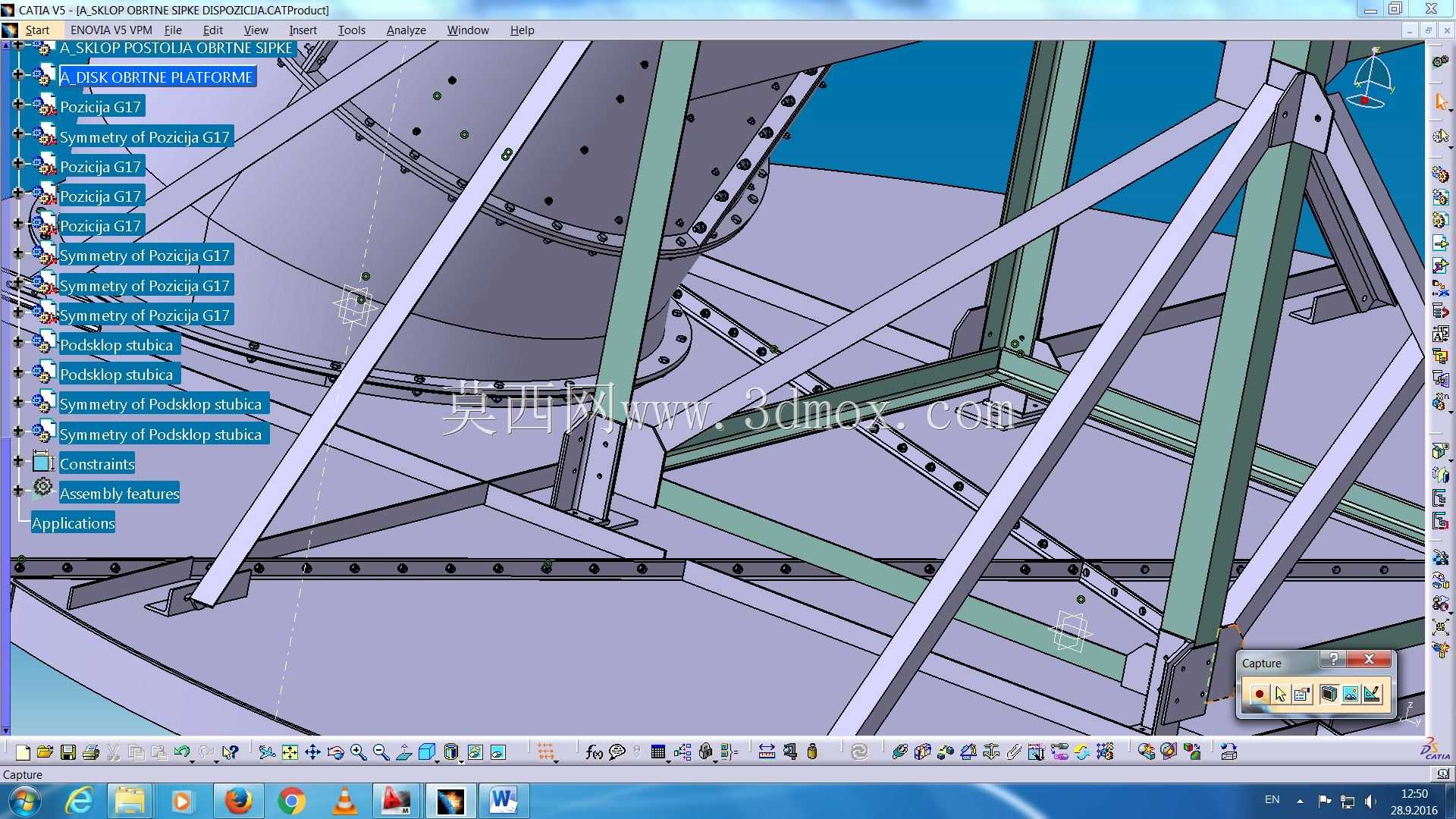The height and width of the screenshot is (819, 1456).
Task: Open the Insert menu
Action: coord(303,30)
